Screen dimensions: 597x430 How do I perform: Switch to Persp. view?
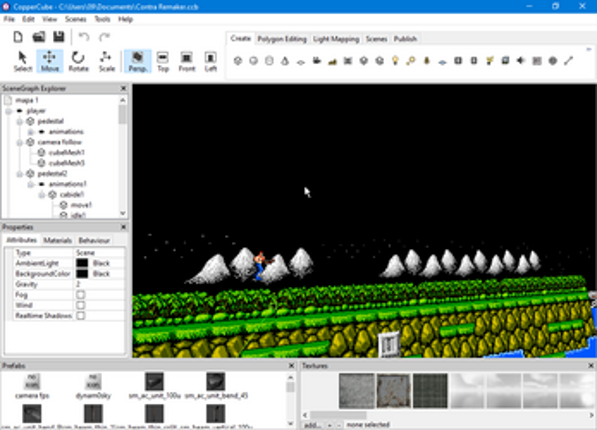(137, 61)
